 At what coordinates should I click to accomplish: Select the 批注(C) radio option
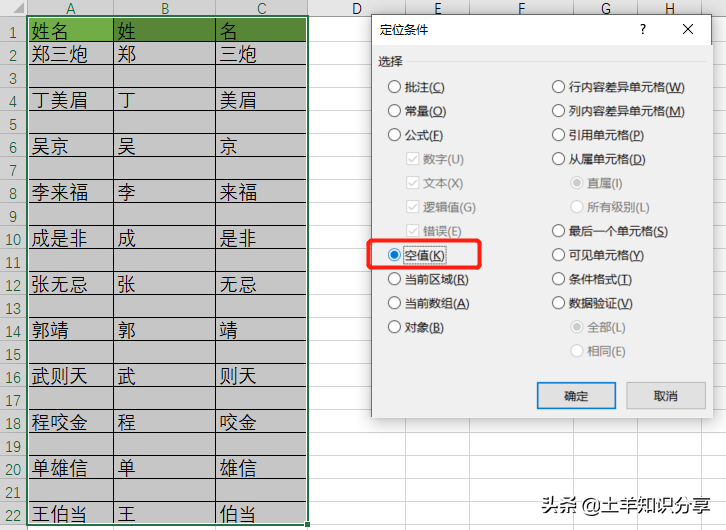point(416,87)
